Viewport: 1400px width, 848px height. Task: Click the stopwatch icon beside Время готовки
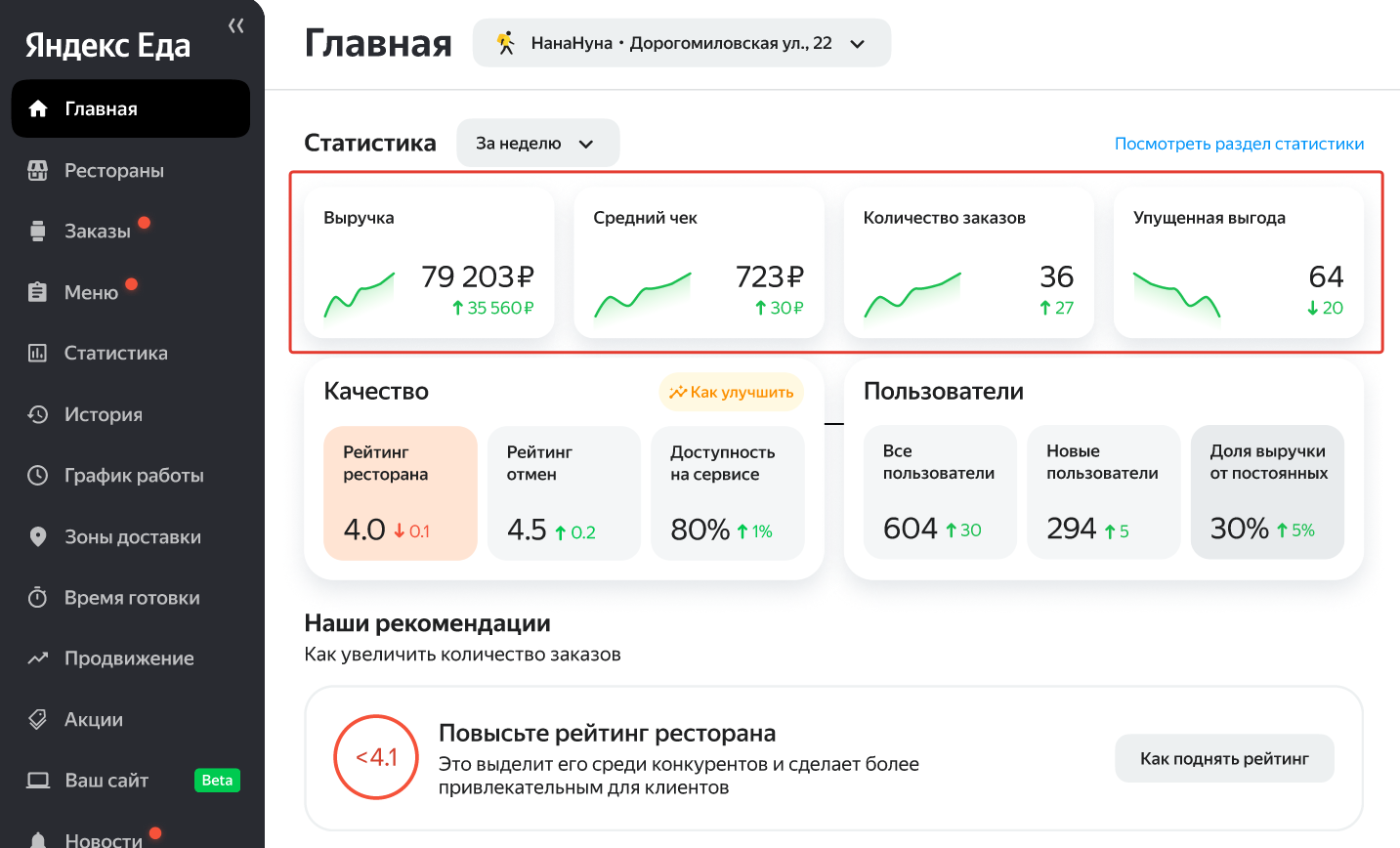coord(37,597)
